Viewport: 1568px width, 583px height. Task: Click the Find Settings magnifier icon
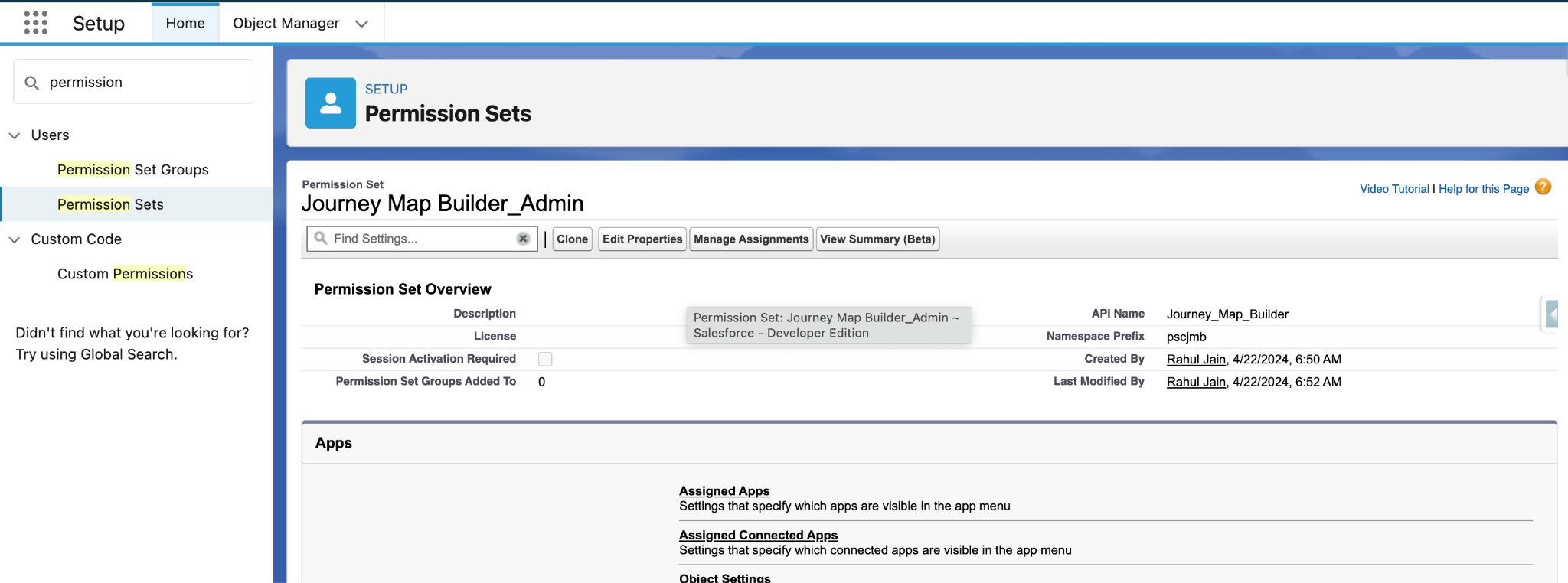click(x=321, y=239)
